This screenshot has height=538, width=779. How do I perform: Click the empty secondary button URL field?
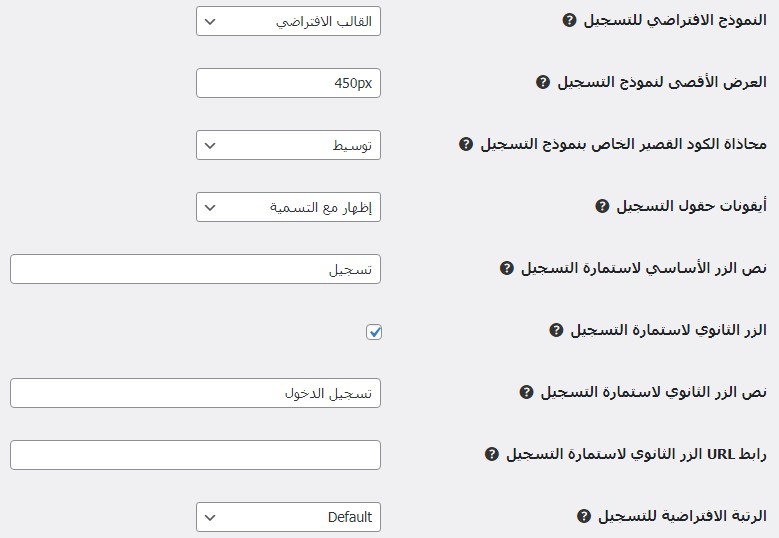(195, 455)
